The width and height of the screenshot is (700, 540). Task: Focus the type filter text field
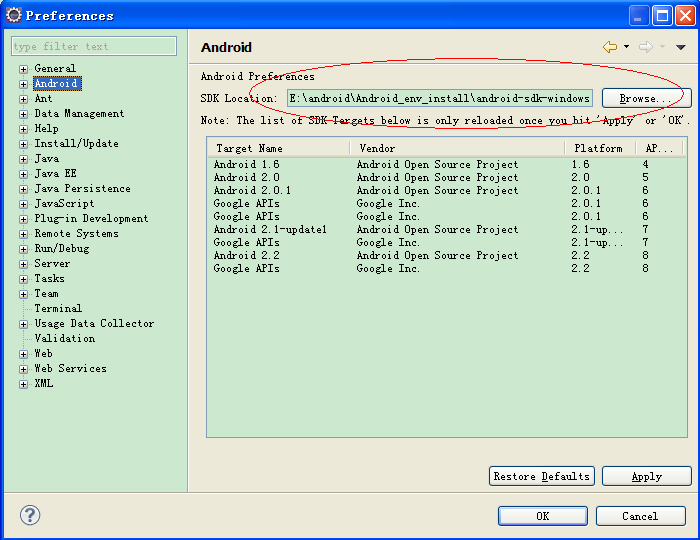point(94,46)
